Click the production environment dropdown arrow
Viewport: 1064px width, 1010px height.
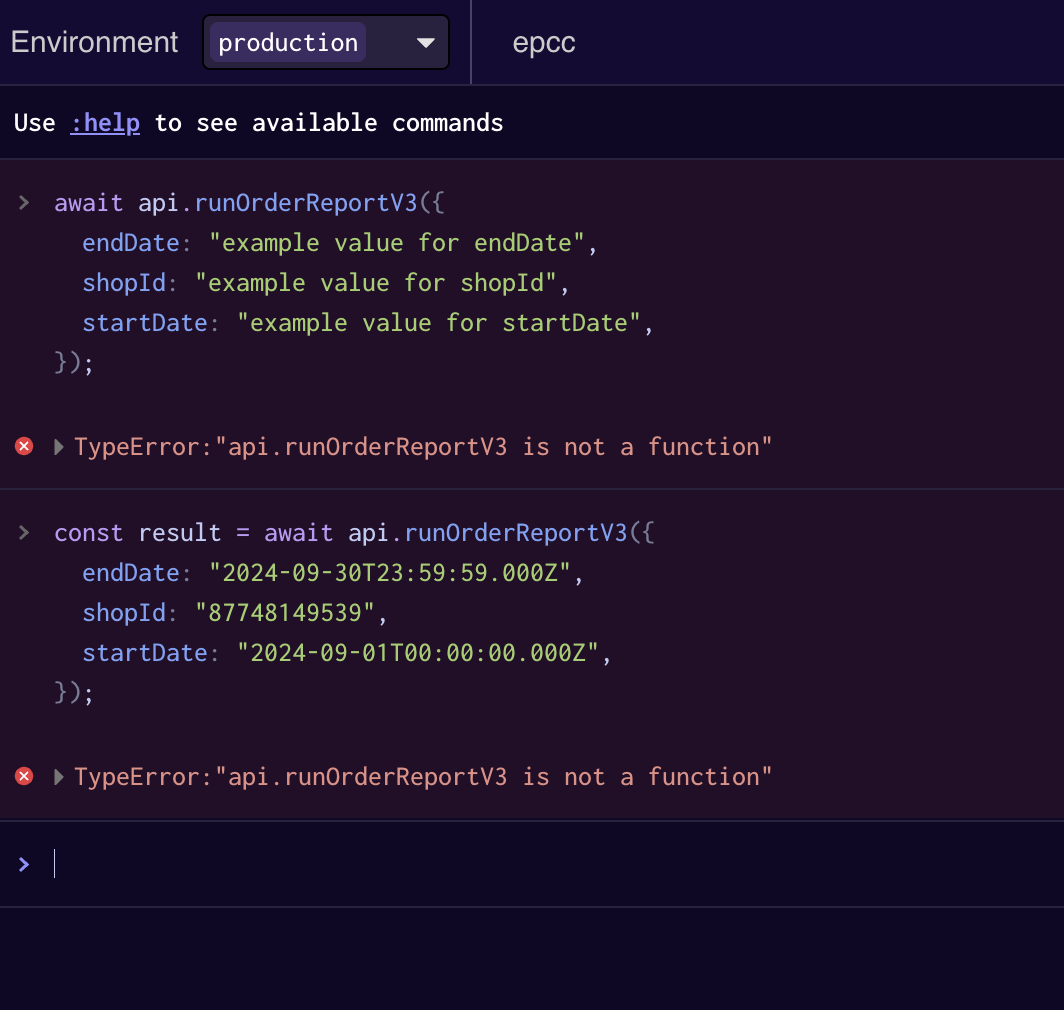[x=426, y=42]
